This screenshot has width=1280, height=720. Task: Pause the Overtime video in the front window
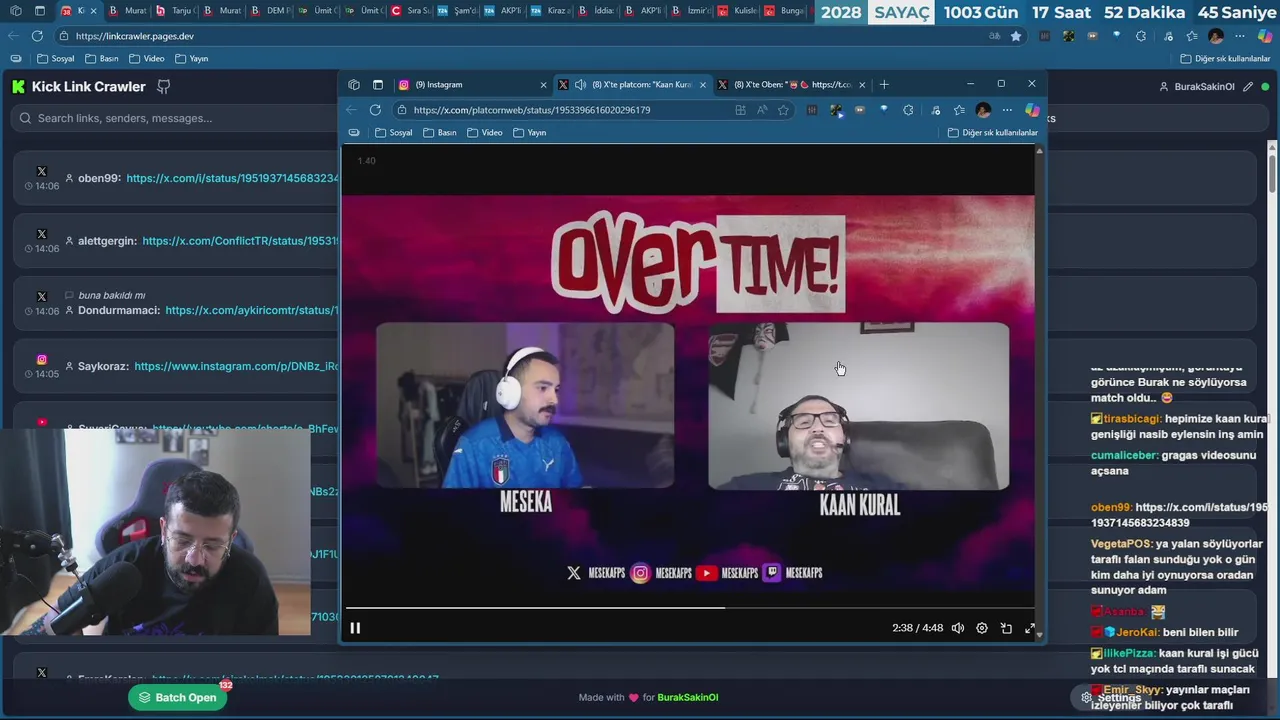click(x=355, y=628)
